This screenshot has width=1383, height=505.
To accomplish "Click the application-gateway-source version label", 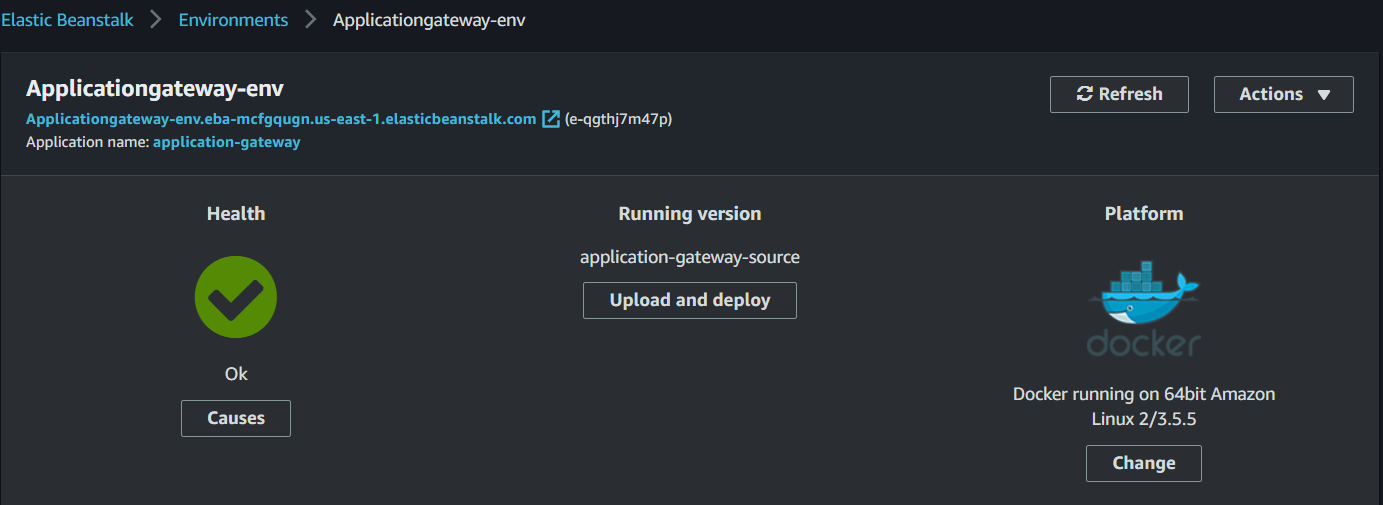I will tap(690, 257).
